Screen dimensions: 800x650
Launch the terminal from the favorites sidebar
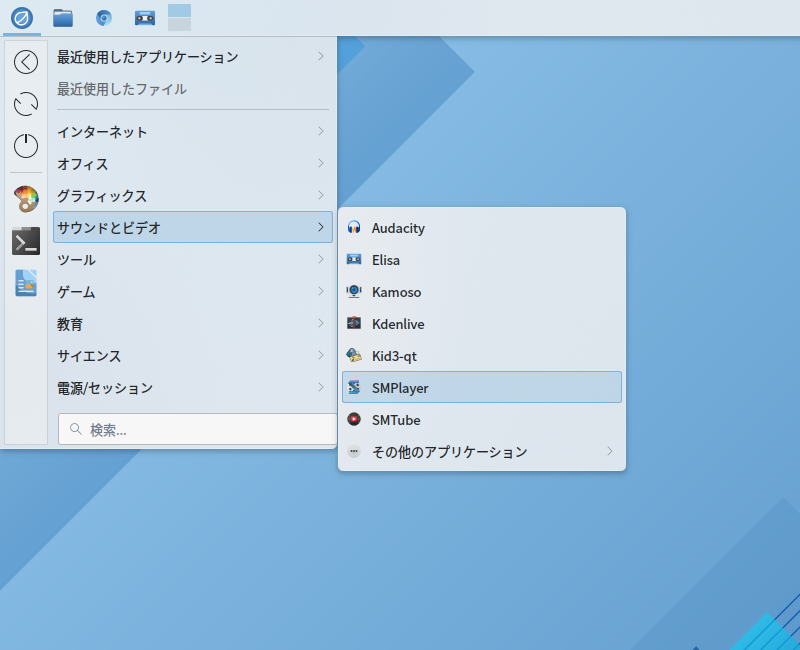click(26, 241)
